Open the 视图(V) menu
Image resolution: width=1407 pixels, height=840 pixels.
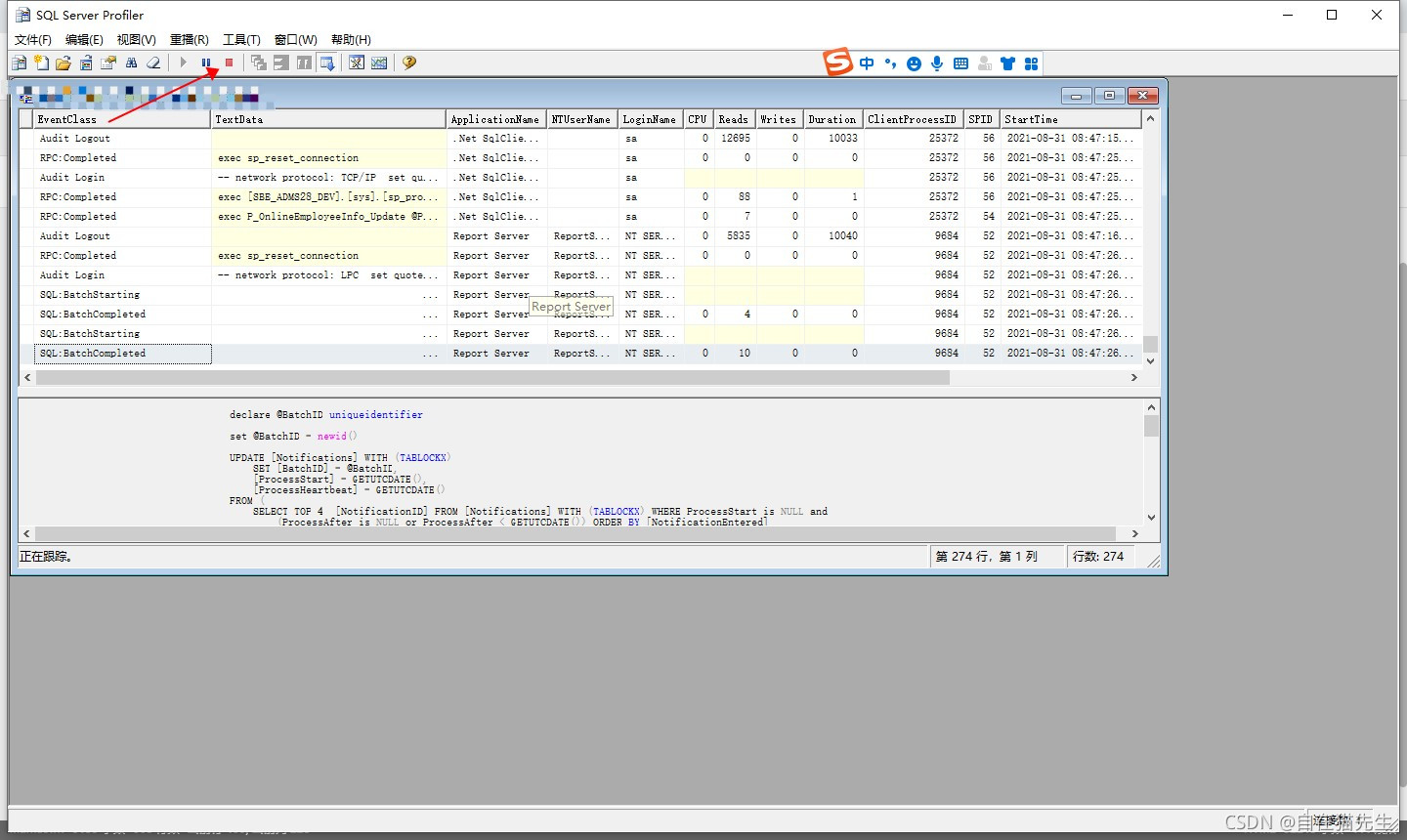click(x=137, y=40)
